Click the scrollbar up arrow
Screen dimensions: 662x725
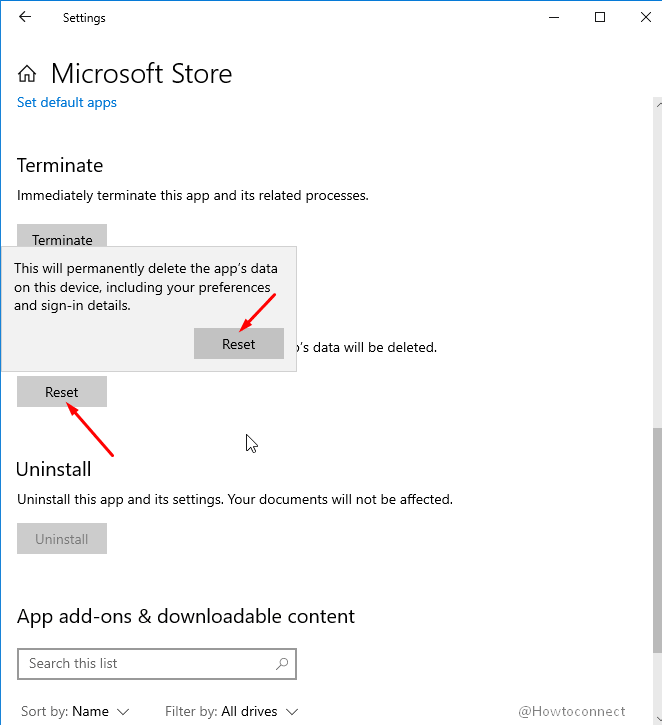(658, 105)
